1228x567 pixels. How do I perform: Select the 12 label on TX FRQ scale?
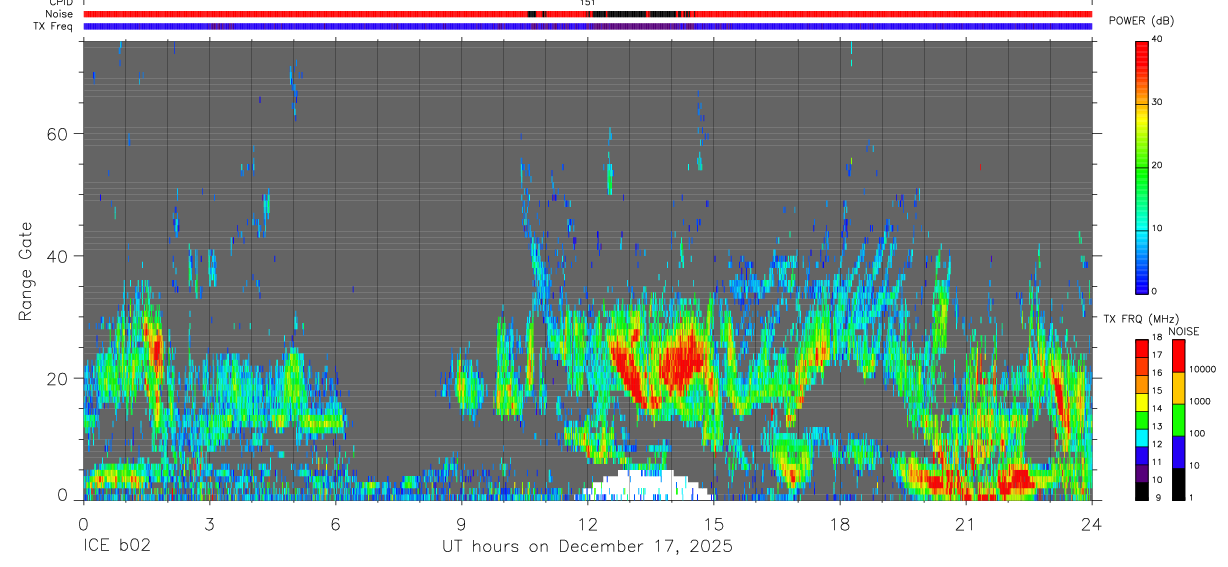(x=1158, y=444)
